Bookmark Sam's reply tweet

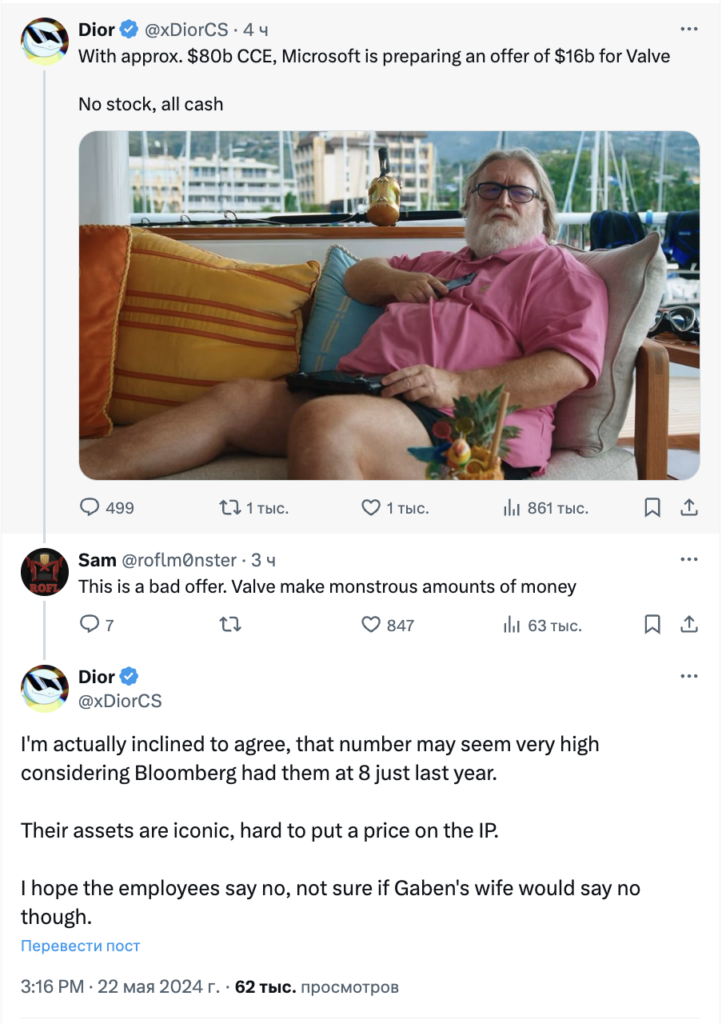(652, 625)
